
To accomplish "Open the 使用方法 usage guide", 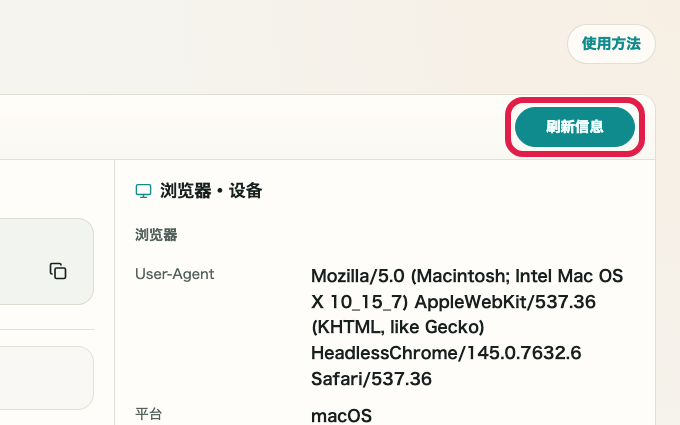I will 611,44.
